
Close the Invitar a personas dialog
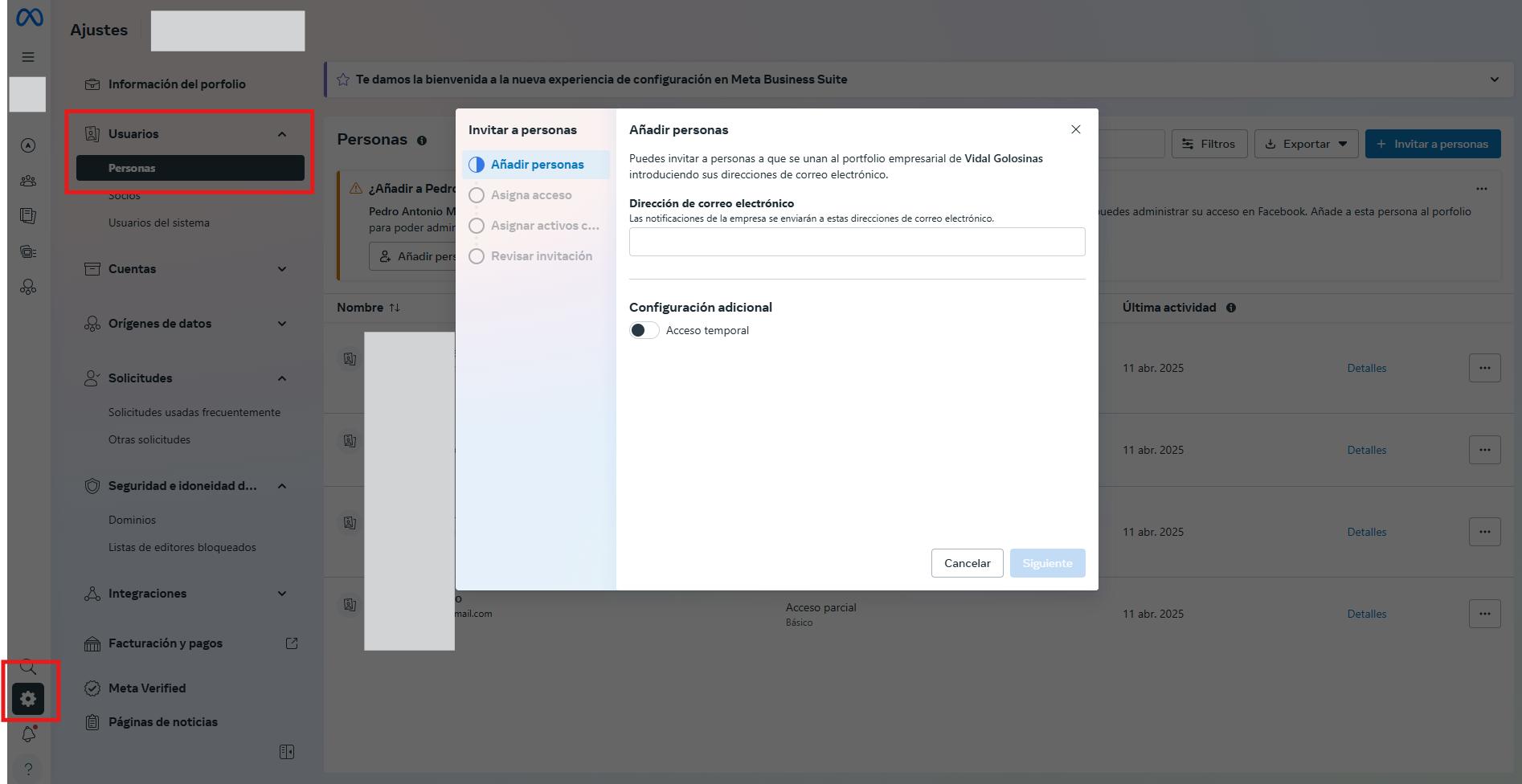click(1075, 129)
